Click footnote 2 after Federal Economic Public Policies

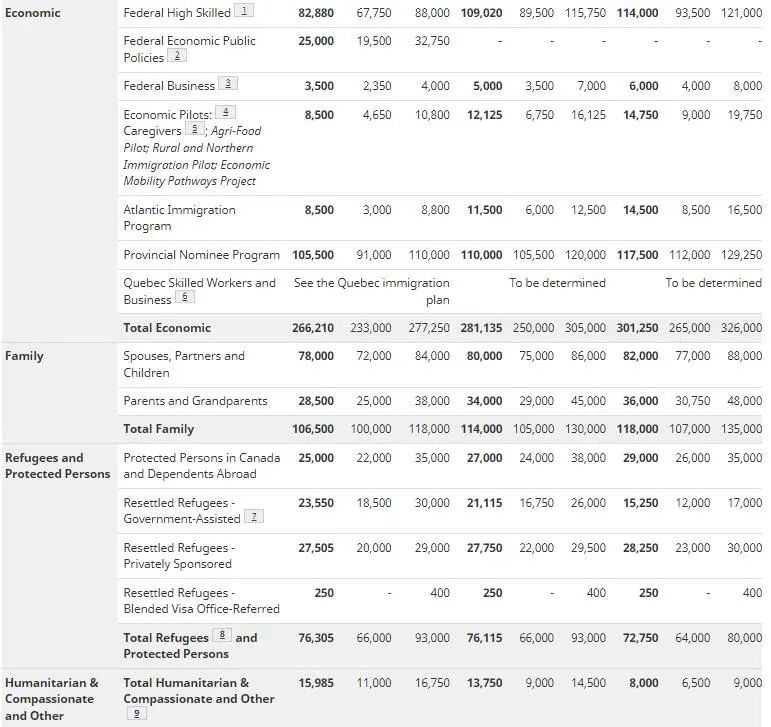[180, 56]
